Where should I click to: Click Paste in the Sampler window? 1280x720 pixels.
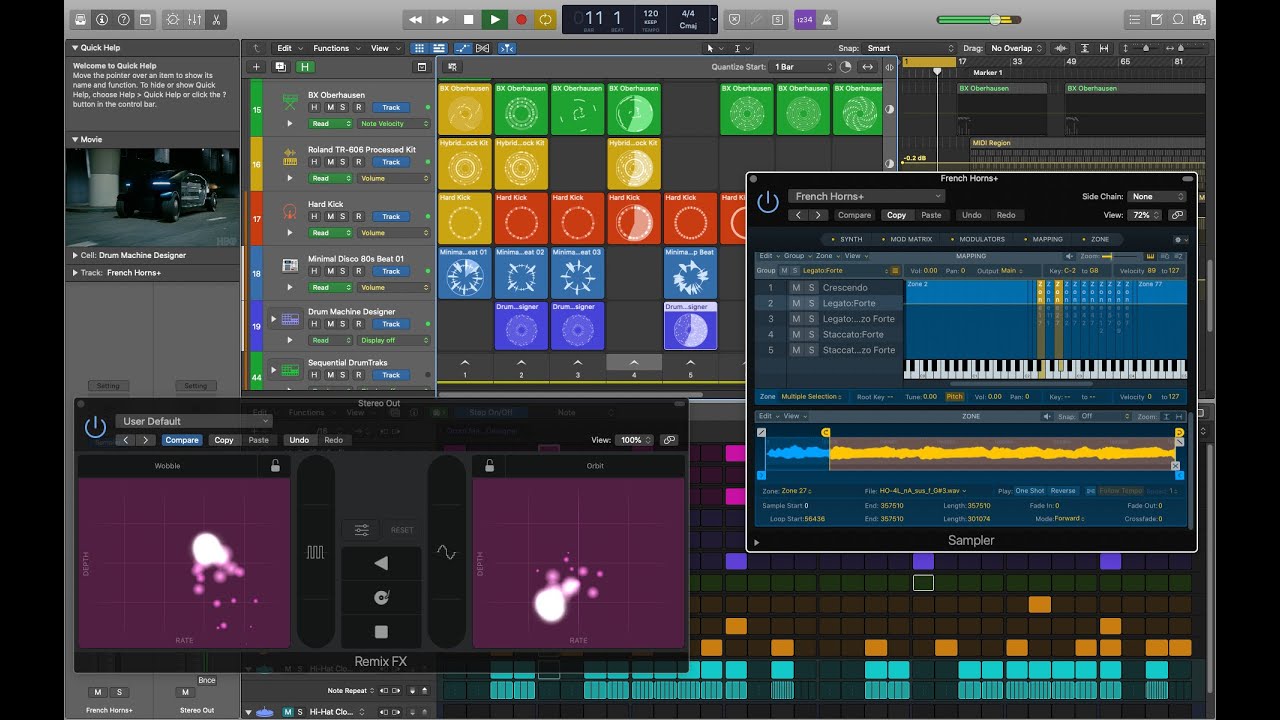[931, 215]
